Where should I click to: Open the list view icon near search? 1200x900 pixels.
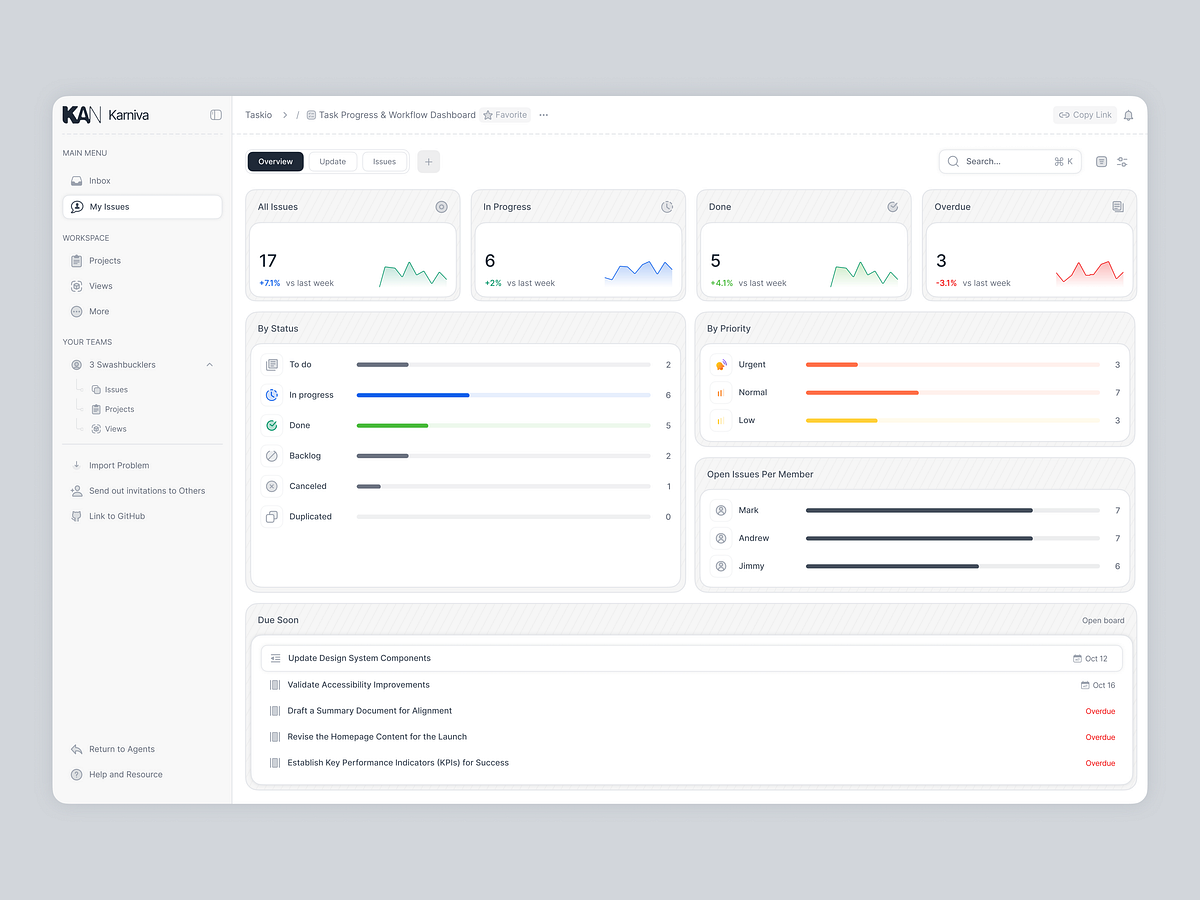[x=1101, y=162]
